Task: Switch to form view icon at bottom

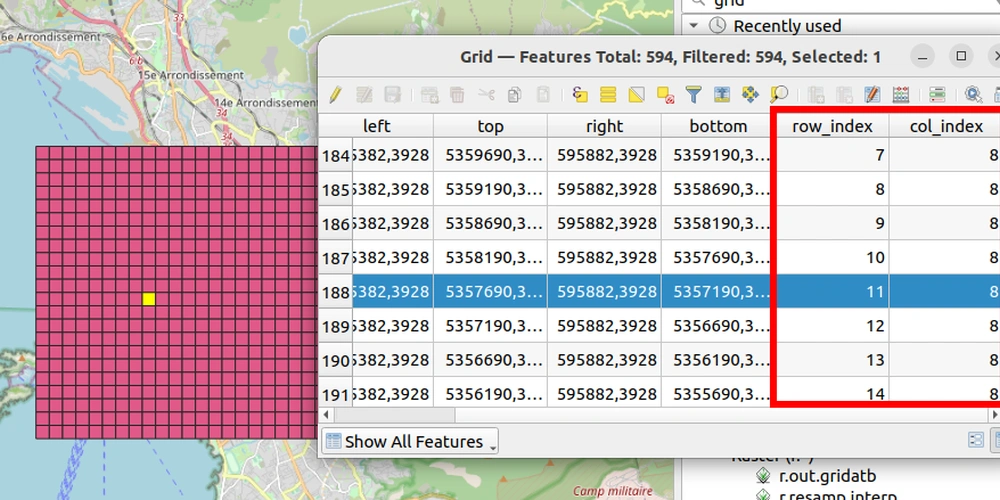Action: point(976,440)
